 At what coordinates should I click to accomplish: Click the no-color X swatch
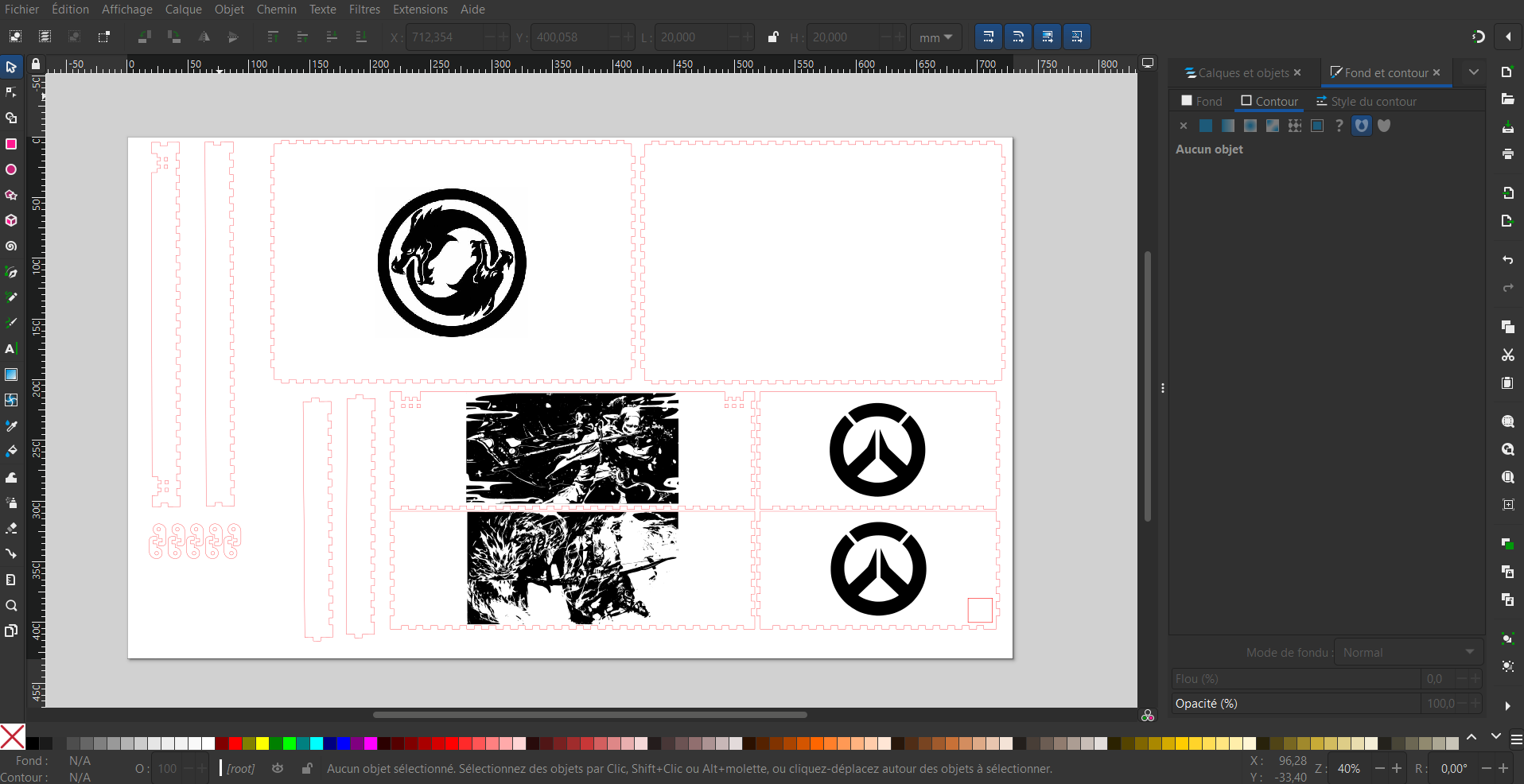[13, 736]
